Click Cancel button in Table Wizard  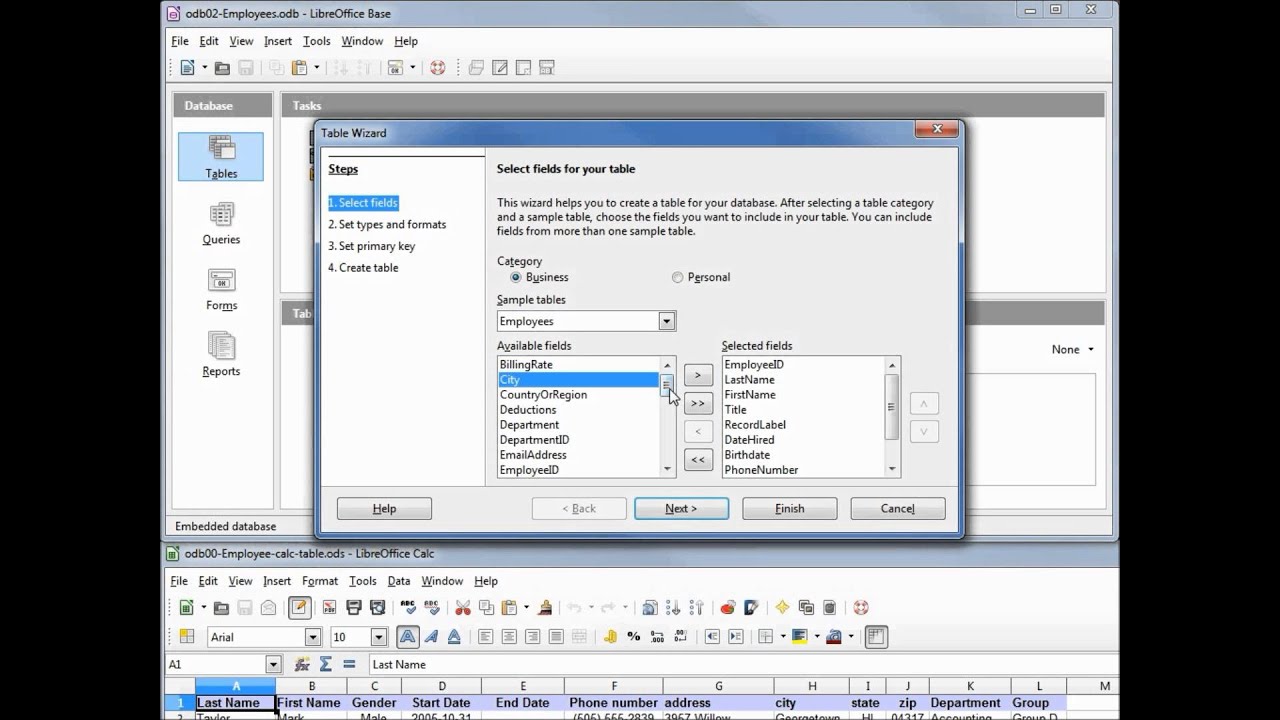897,508
